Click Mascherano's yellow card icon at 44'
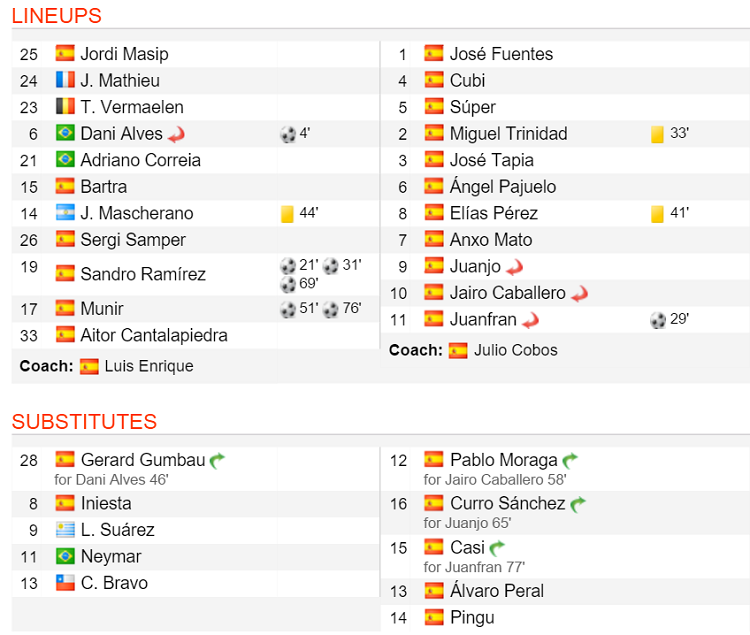Image resolution: width=750 pixels, height=635 pixels. [287, 213]
